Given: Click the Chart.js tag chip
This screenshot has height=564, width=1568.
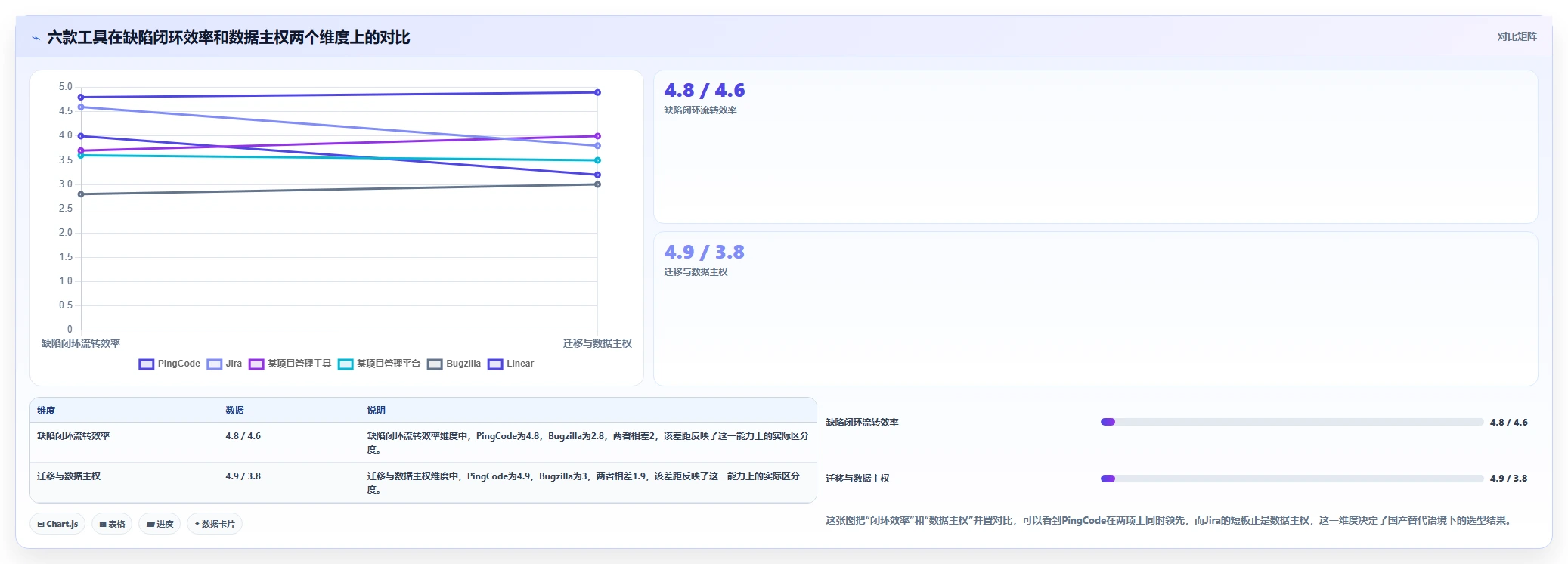Looking at the screenshot, I should point(57,524).
